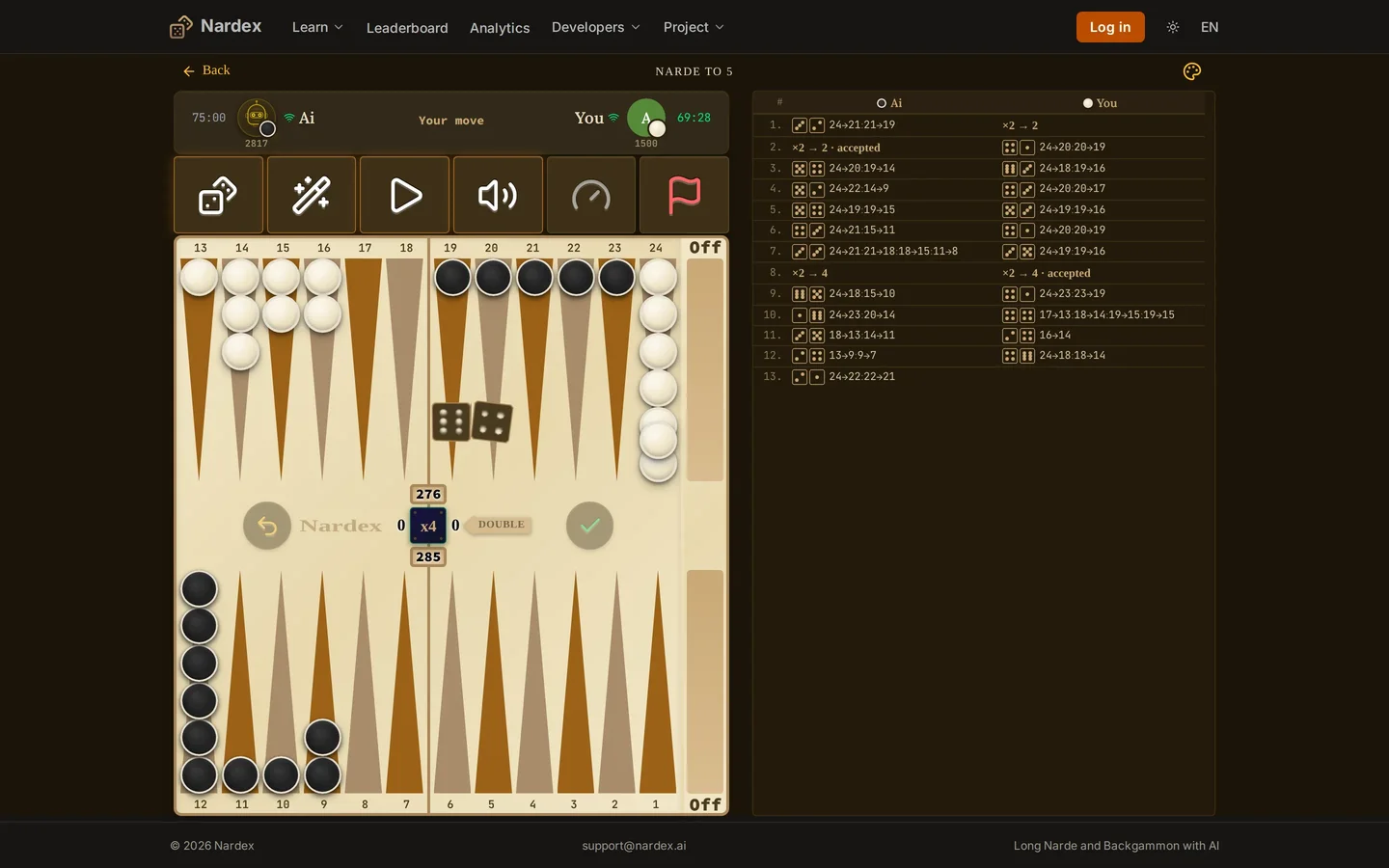Click the Ai column header in move list
This screenshot has height=868, width=1389.
pyautogui.click(x=889, y=103)
